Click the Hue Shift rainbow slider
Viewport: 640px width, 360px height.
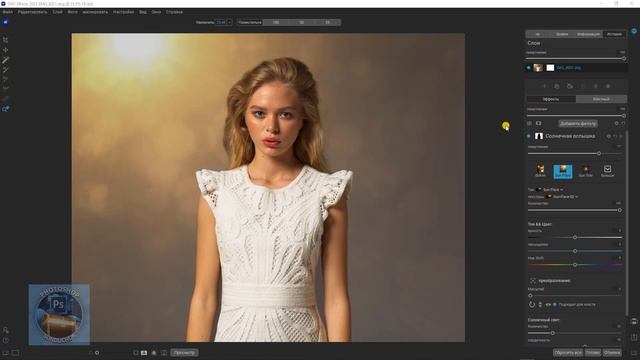tap(575, 265)
